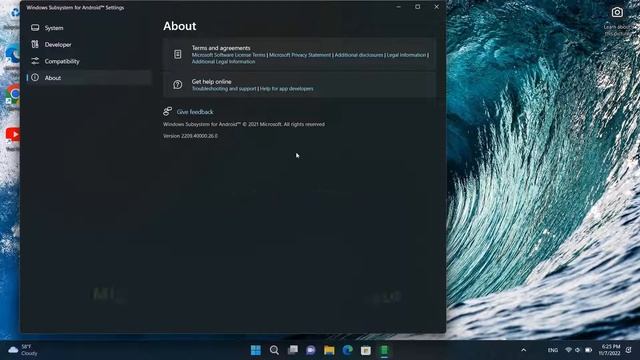Screen dimensions: 640x360
Task: Click the Developer tools icon in sidebar
Action: (35, 44)
